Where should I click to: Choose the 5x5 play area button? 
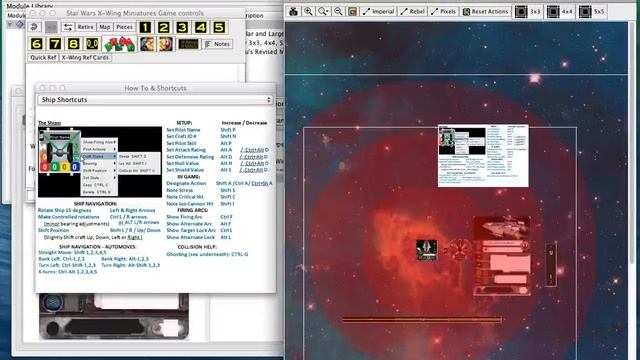(x=591, y=11)
